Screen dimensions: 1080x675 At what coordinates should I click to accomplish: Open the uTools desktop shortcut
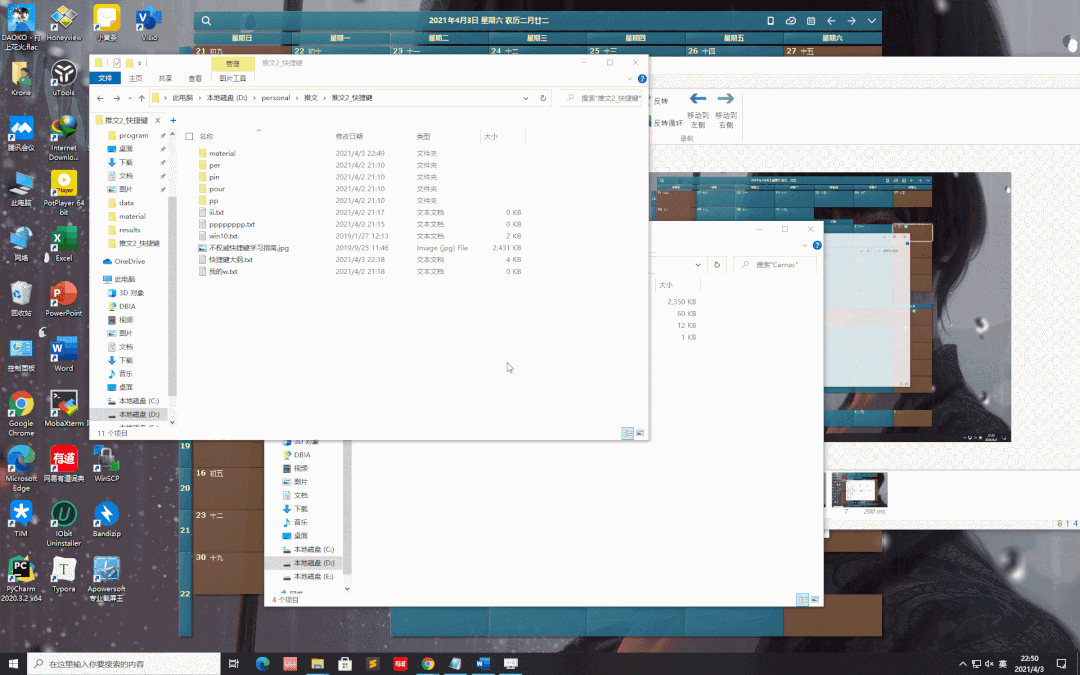pyautogui.click(x=63, y=78)
